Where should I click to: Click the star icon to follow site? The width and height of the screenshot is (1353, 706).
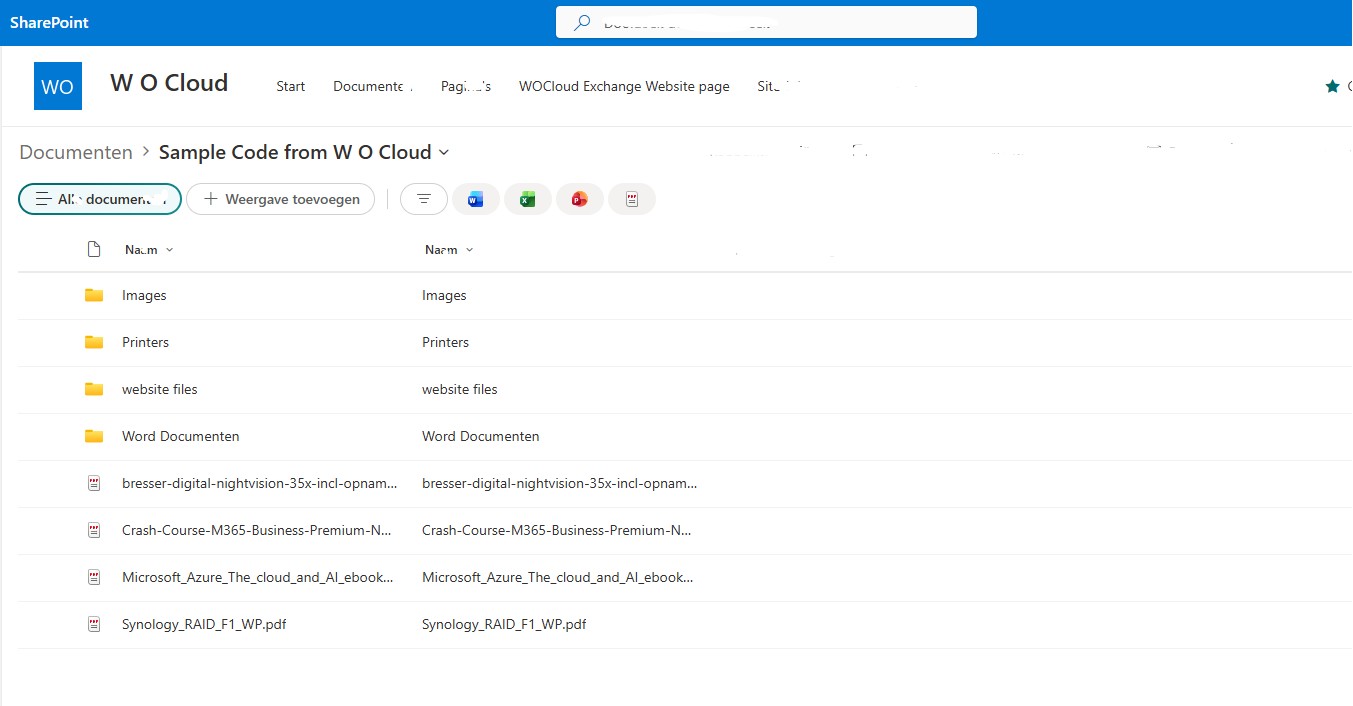1332,87
